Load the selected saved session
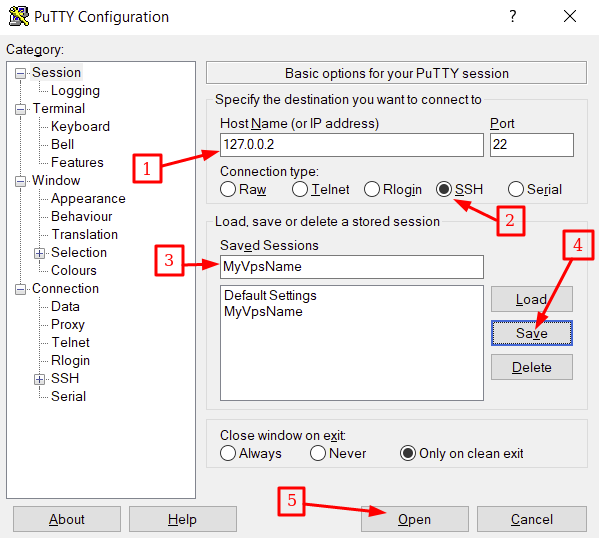 pos(532,299)
